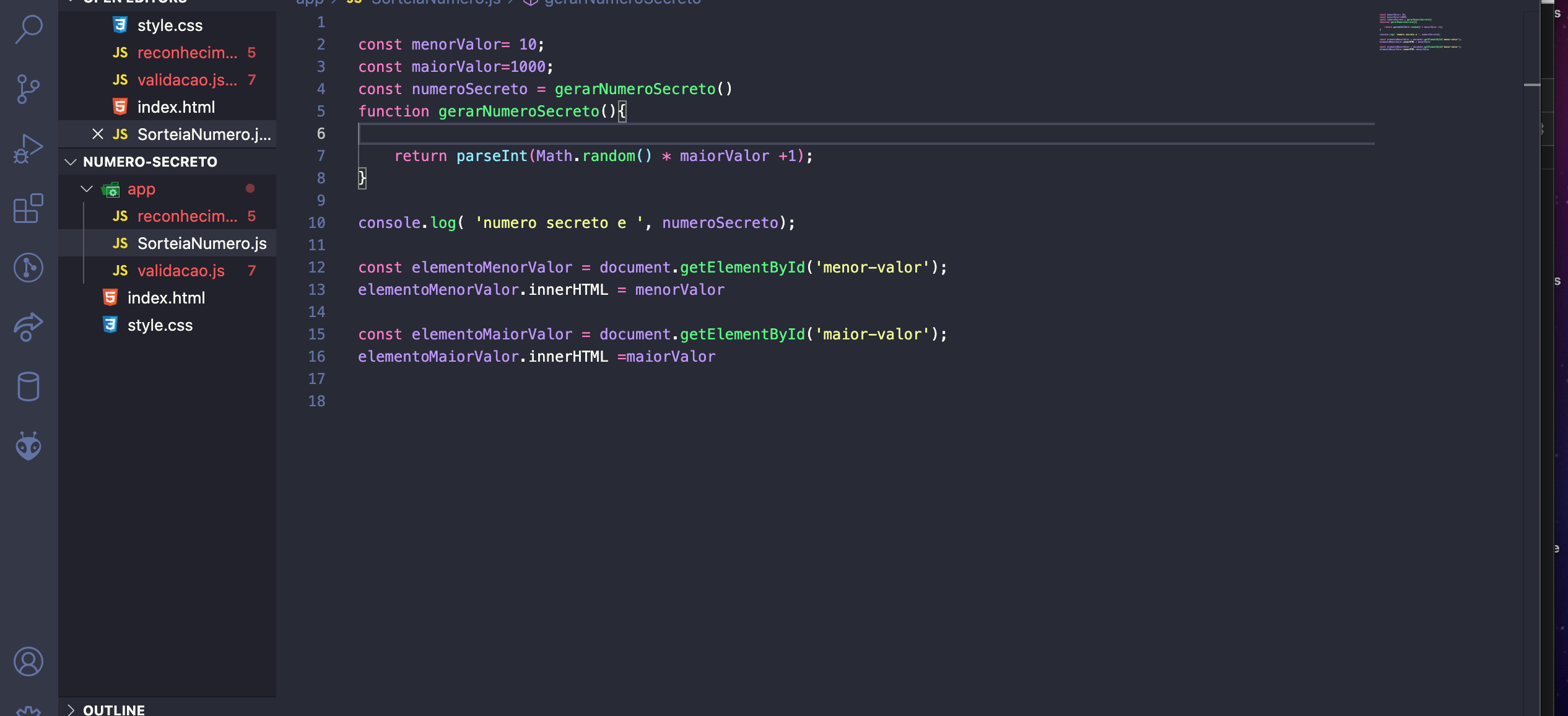Click 'elementoMenorValor.innerHTML' on line 13
The image size is (1568, 716).
point(483,290)
